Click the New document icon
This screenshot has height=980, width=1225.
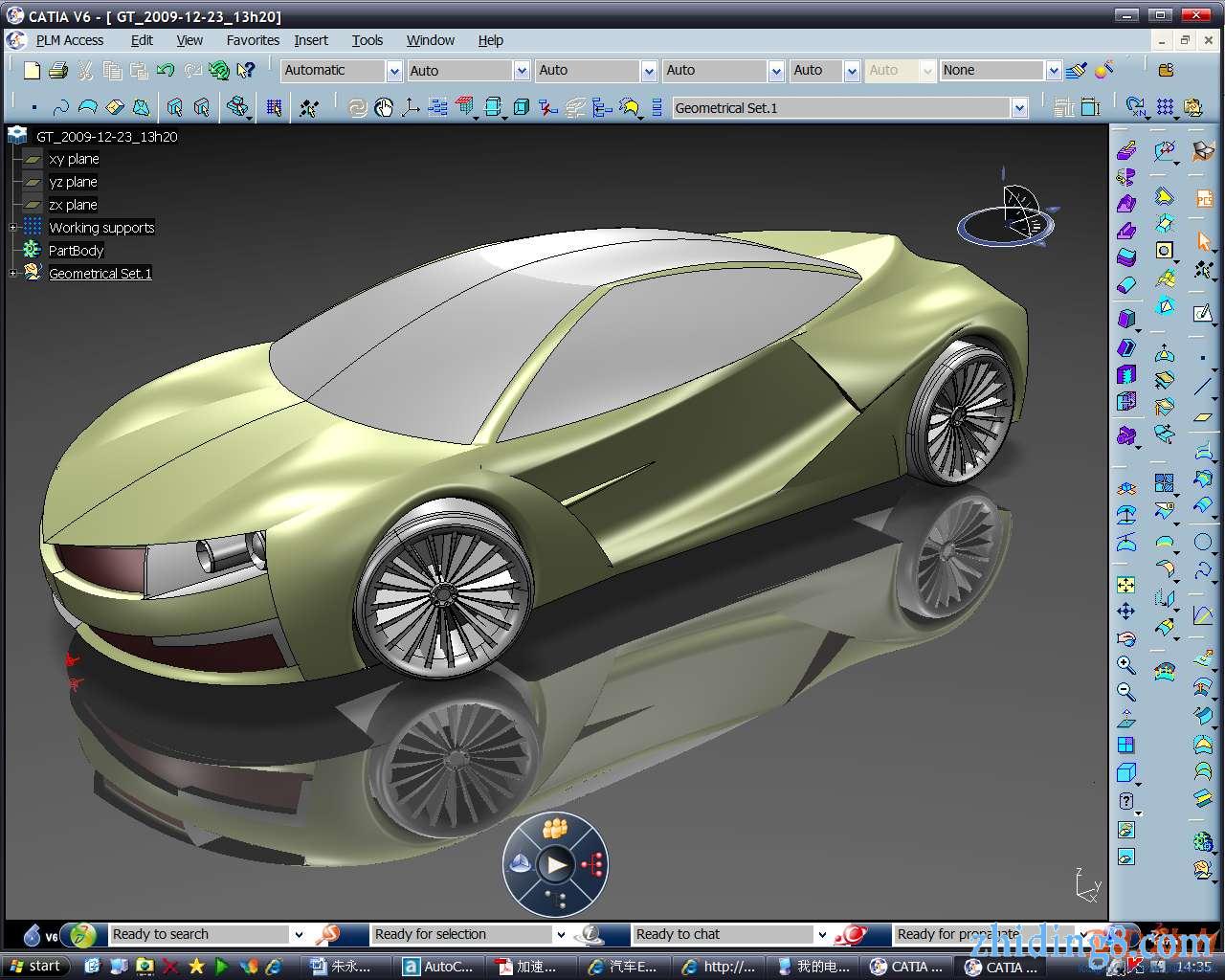pyautogui.click(x=32, y=70)
